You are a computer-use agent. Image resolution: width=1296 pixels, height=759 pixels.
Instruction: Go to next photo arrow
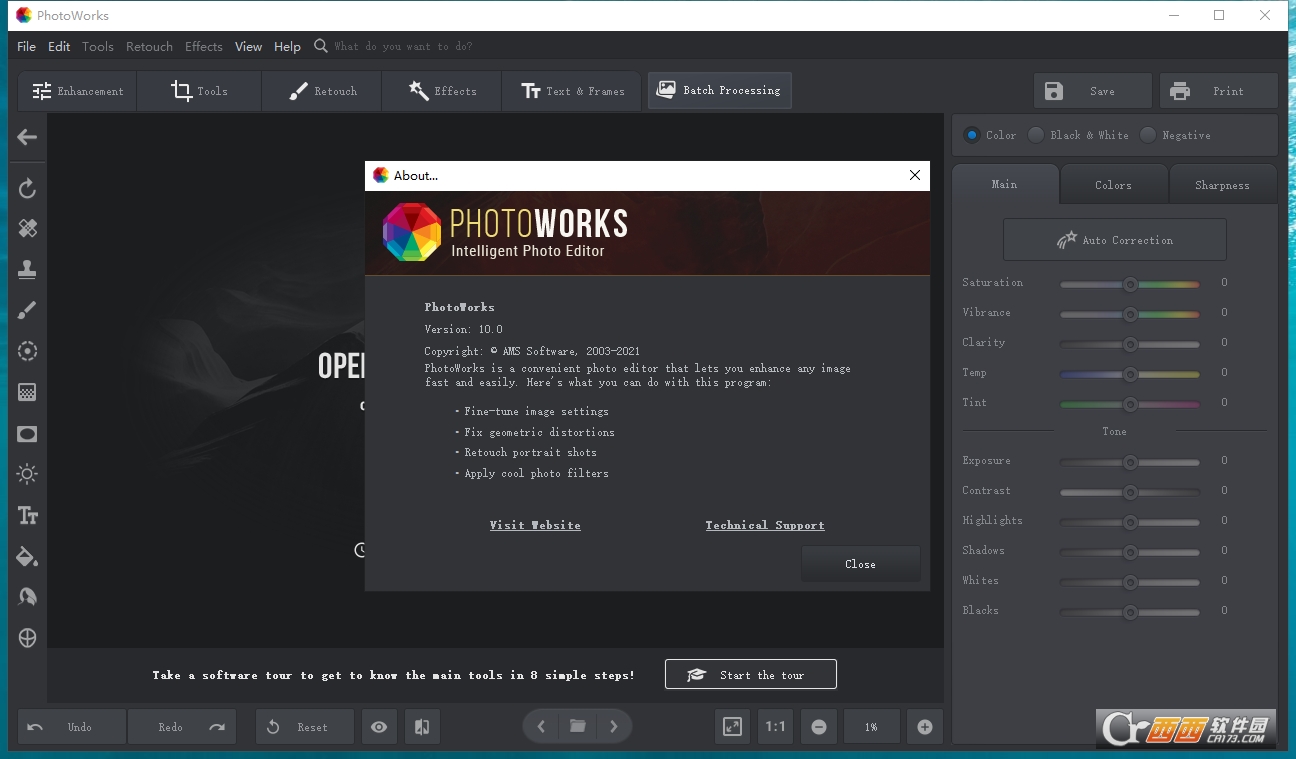click(x=614, y=727)
